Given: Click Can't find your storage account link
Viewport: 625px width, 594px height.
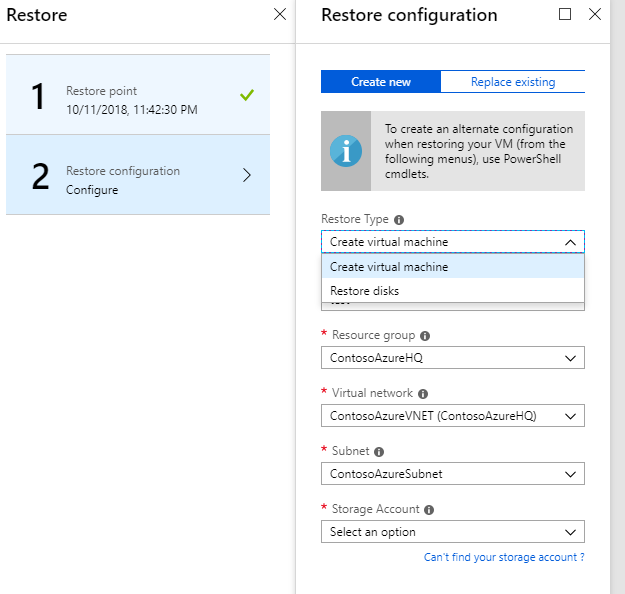Looking at the screenshot, I should click(x=504, y=557).
